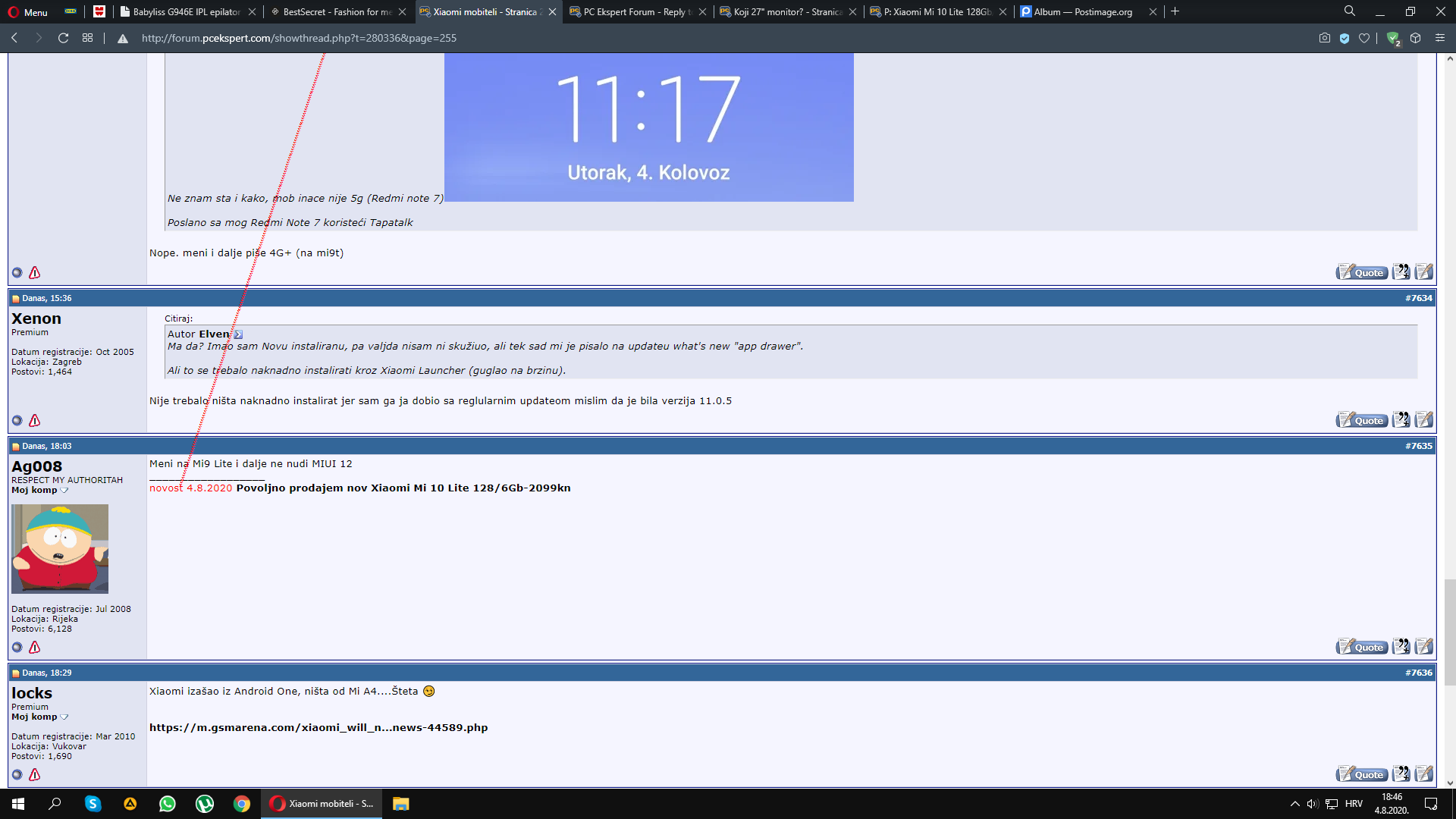Close the Album — Postimage.org tab
The image size is (1456, 819).
click(x=1153, y=12)
